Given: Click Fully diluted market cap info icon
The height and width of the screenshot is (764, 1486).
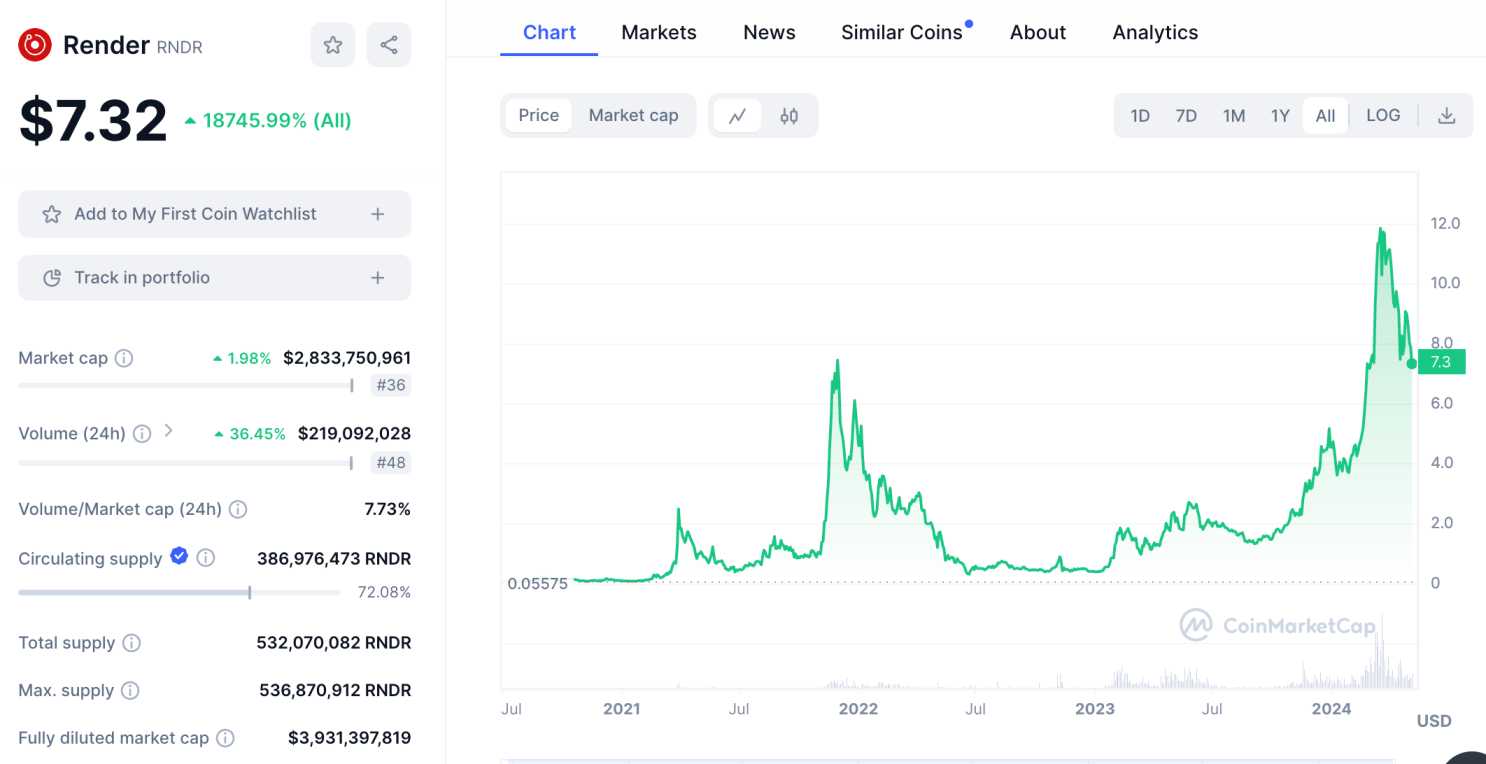Looking at the screenshot, I should pos(226,738).
